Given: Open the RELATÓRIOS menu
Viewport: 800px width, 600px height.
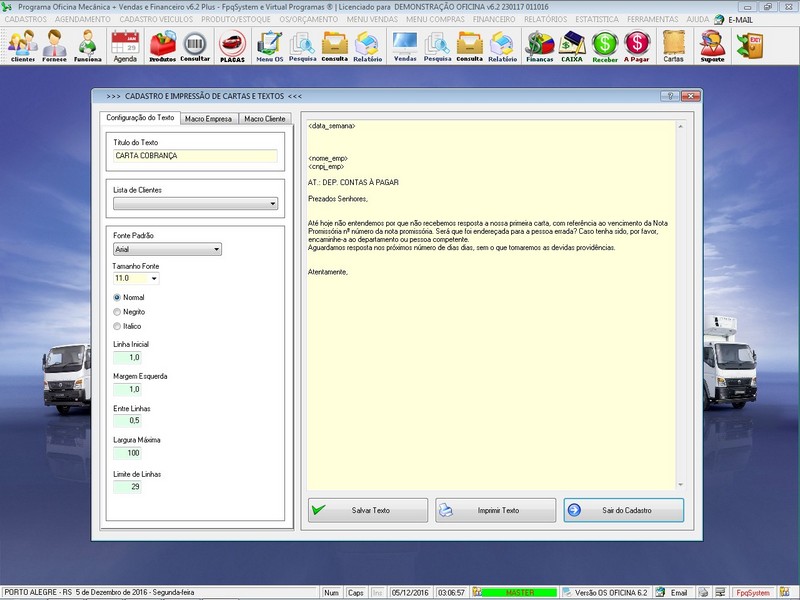Looking at the screenshot, I should (545, 19).
